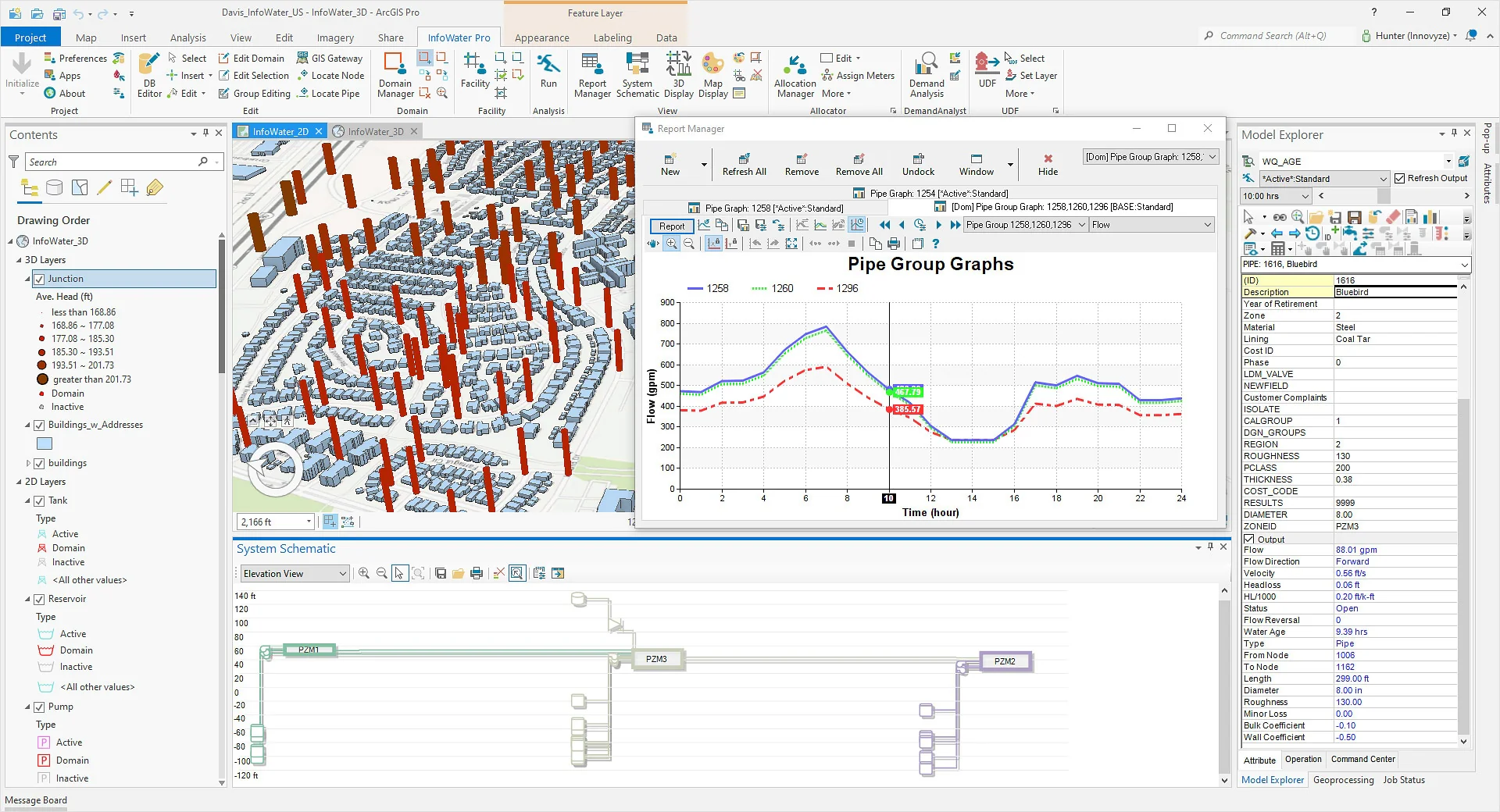Click the Hide button in Report Manager
This screenshot has height=812, width=1500.
click(1048, 164)
